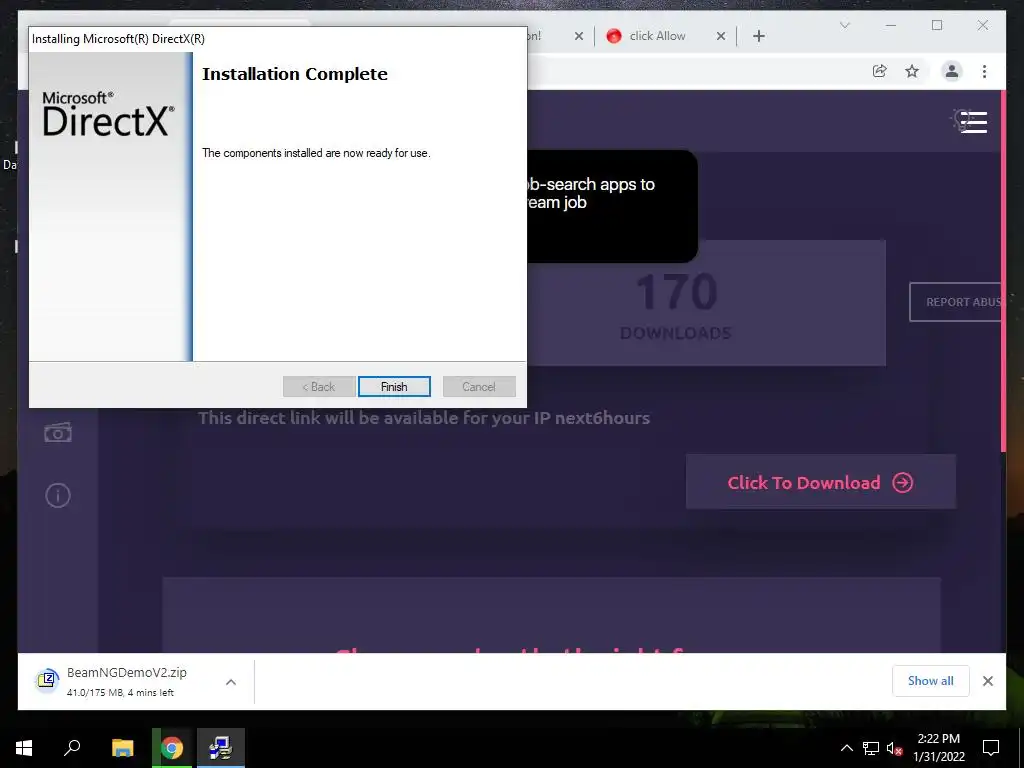Open the taskbar clock and date
Screen dimensions: 1024x768
click(x=938, y=748)
